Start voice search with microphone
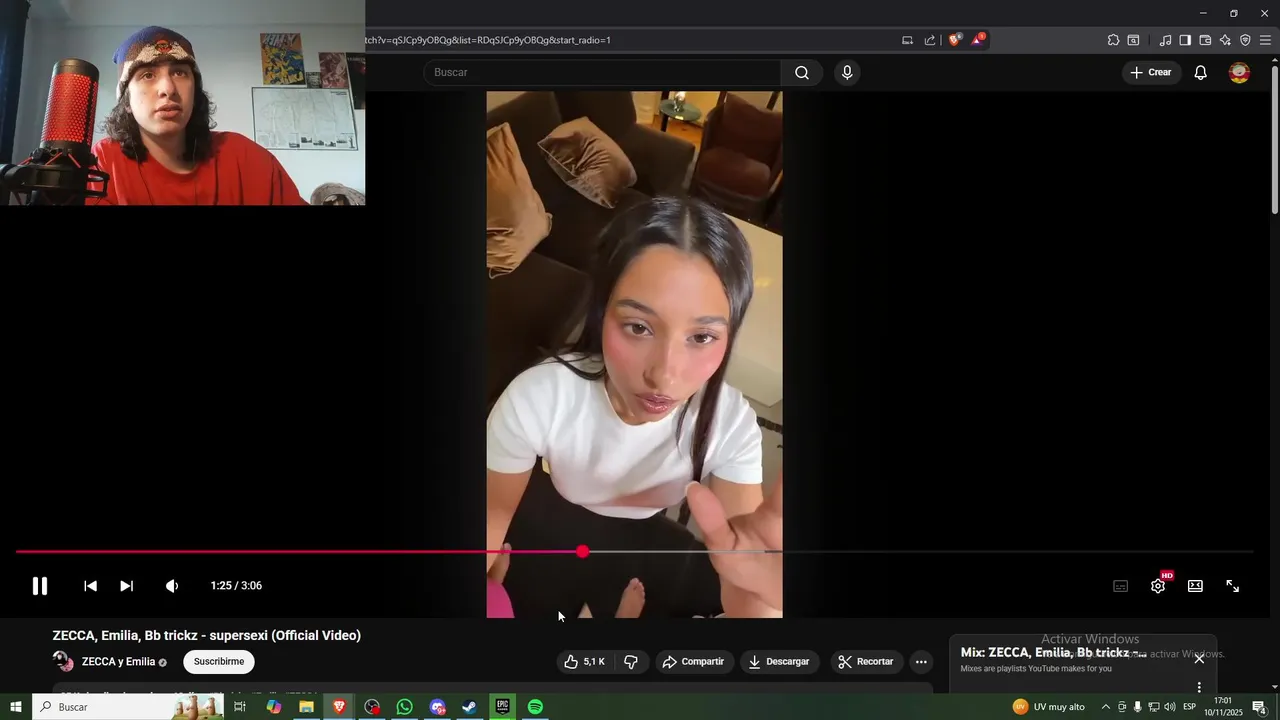The width and height of the screenshot is (1280, 720). [847, 72]
